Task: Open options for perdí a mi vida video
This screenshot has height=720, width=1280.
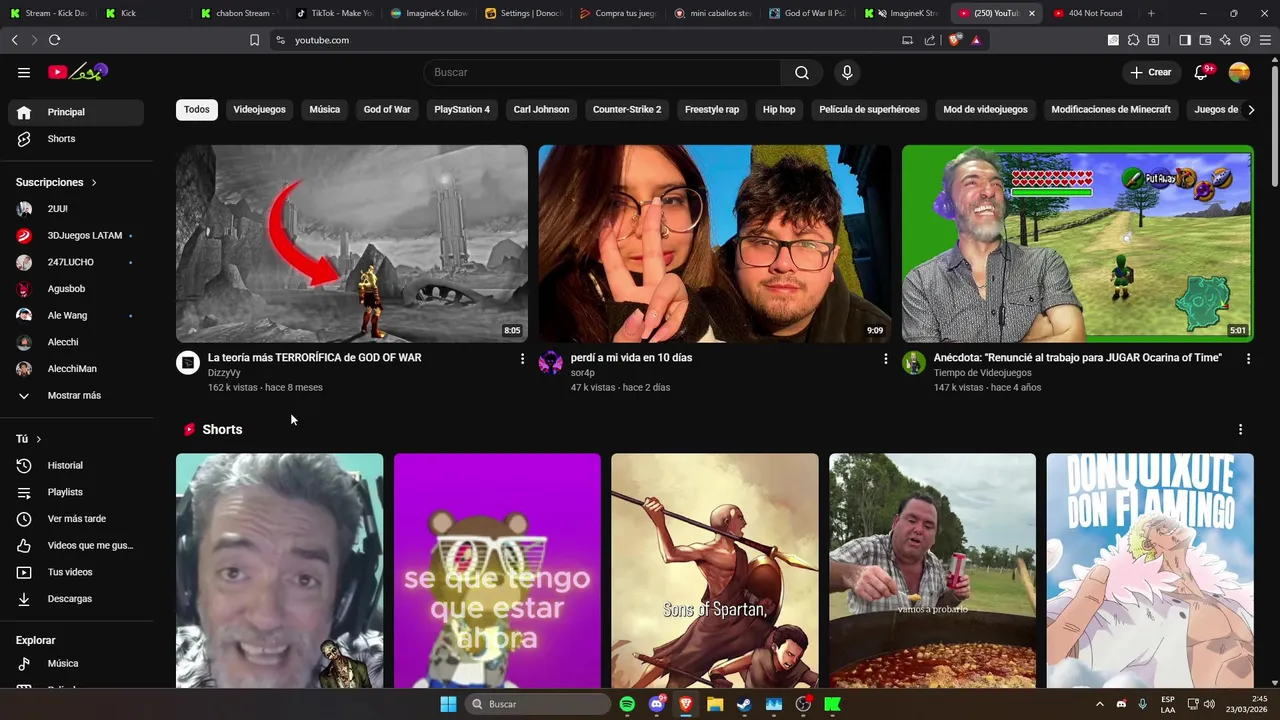Action: point(885,358)
